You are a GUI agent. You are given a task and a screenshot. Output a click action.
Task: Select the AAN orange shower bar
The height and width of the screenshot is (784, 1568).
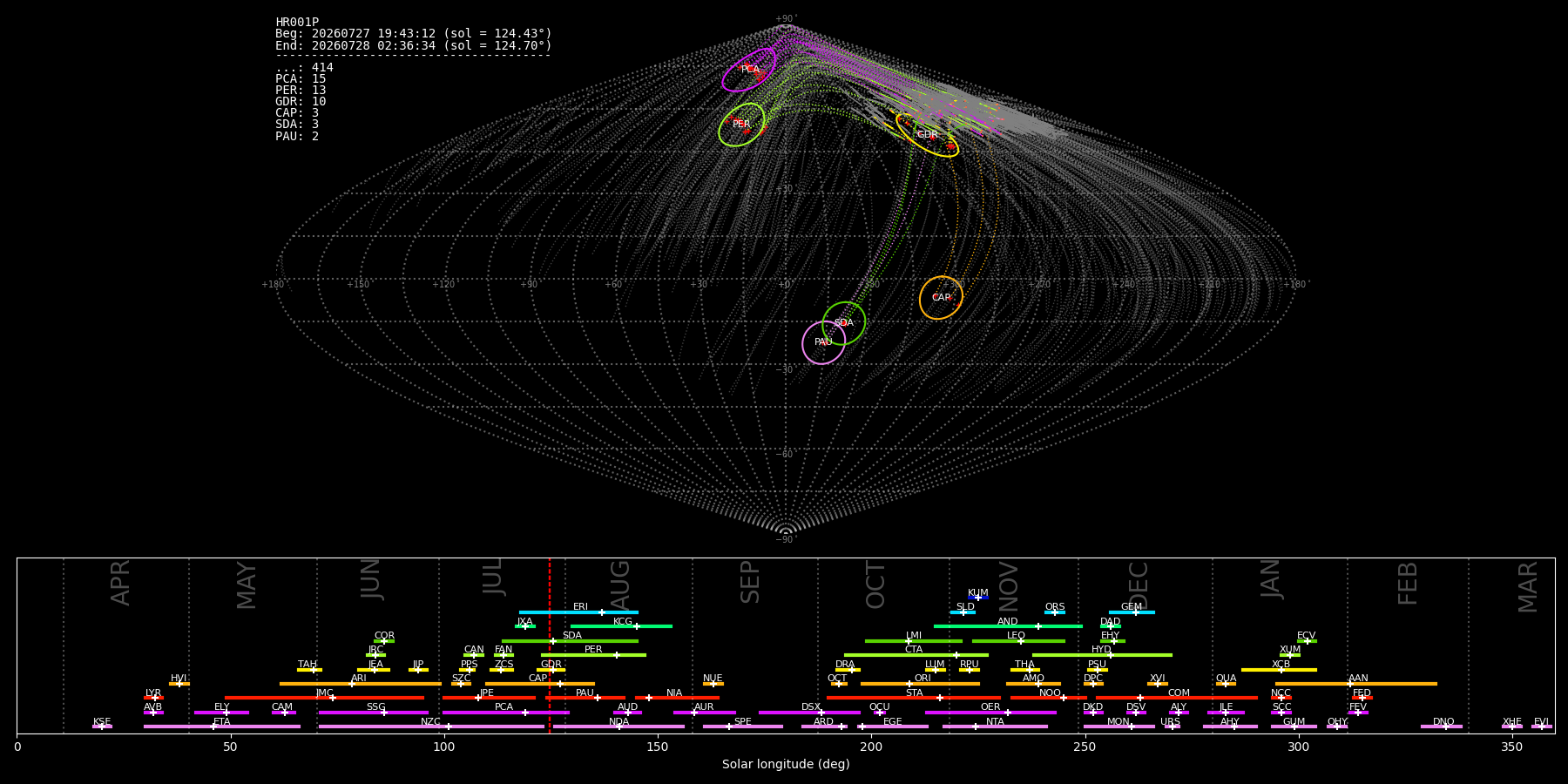pyautogui.click(x=1356, y=684)
